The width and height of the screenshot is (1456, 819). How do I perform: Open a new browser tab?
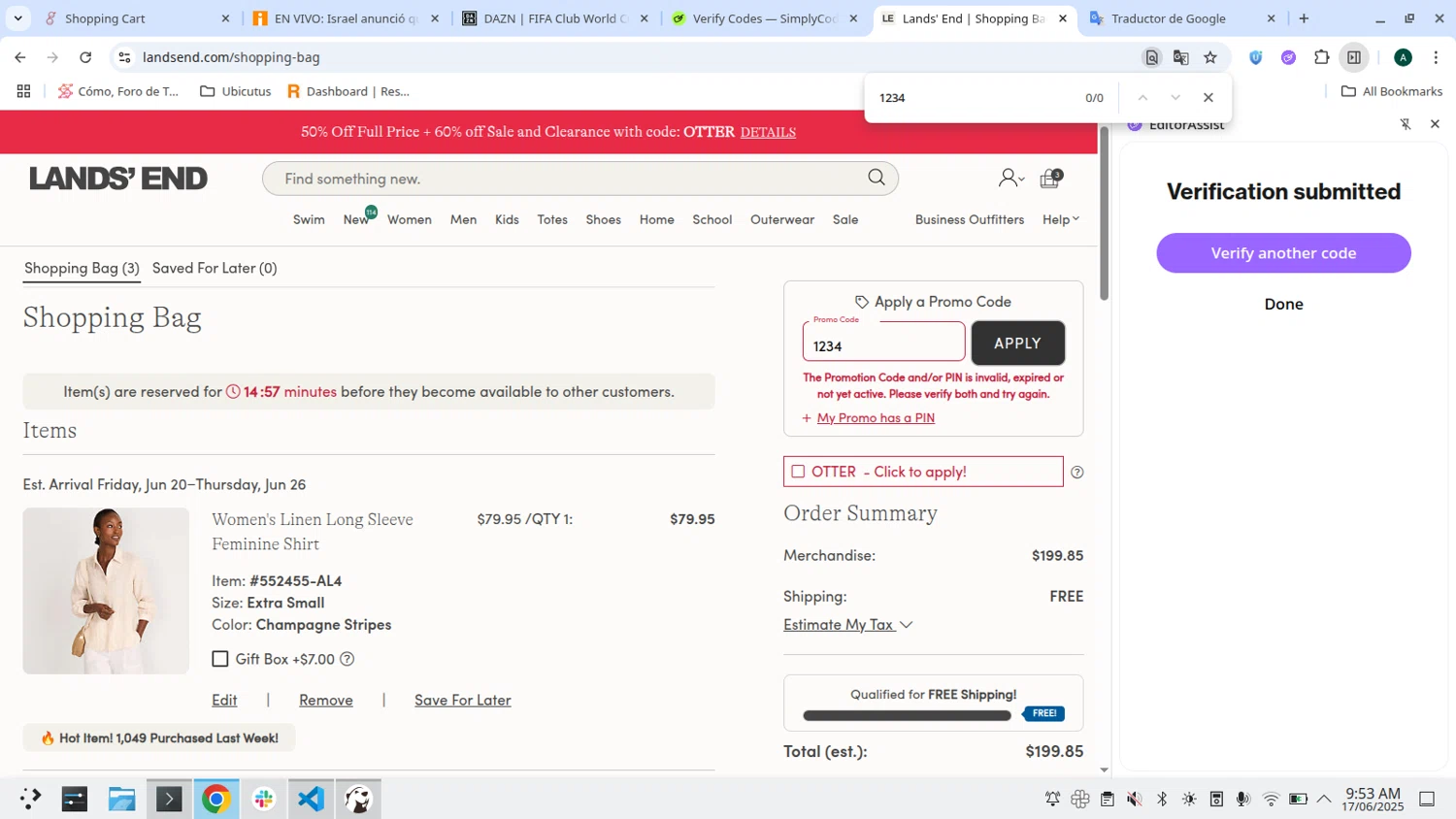1304,18
